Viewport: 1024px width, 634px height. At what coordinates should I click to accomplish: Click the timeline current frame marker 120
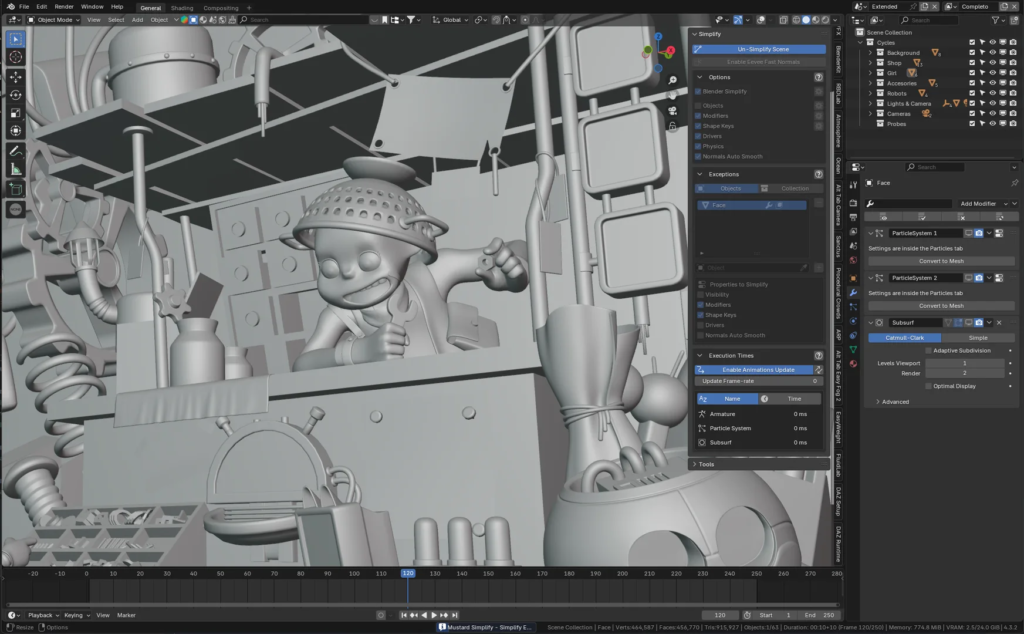coord(408,573)
